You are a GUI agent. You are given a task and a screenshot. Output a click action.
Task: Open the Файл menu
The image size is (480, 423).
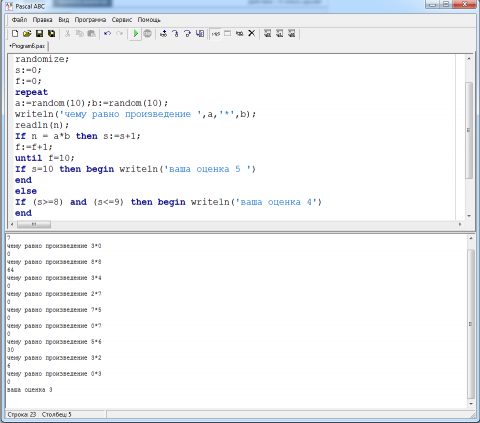coord(19,20)
